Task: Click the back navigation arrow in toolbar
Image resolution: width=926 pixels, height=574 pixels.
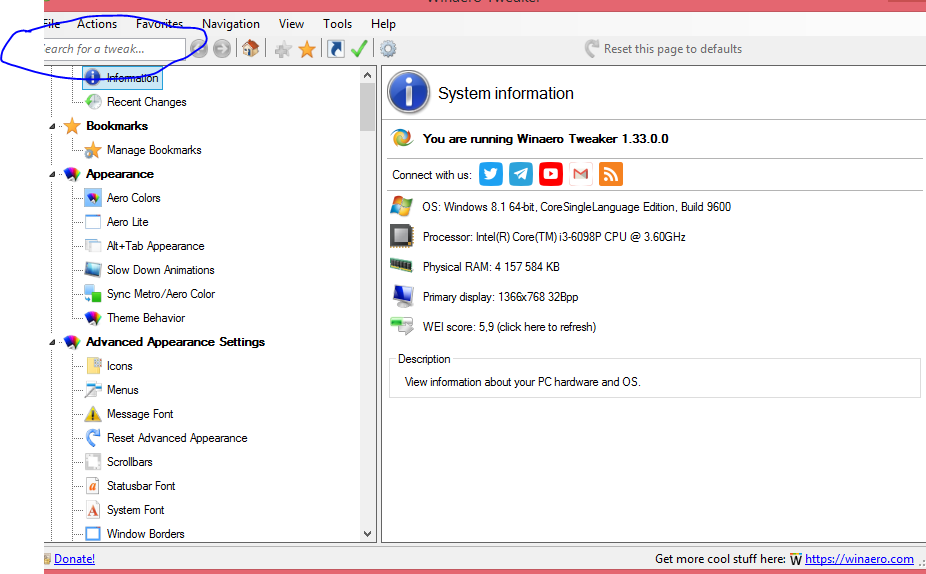Action: [x=200, y=49]
